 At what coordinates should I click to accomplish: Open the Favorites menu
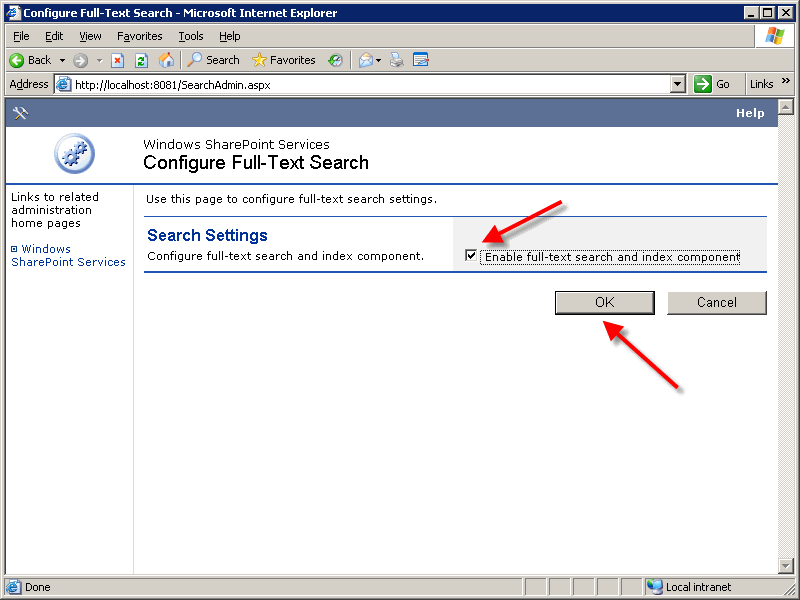tap(140, 36)
